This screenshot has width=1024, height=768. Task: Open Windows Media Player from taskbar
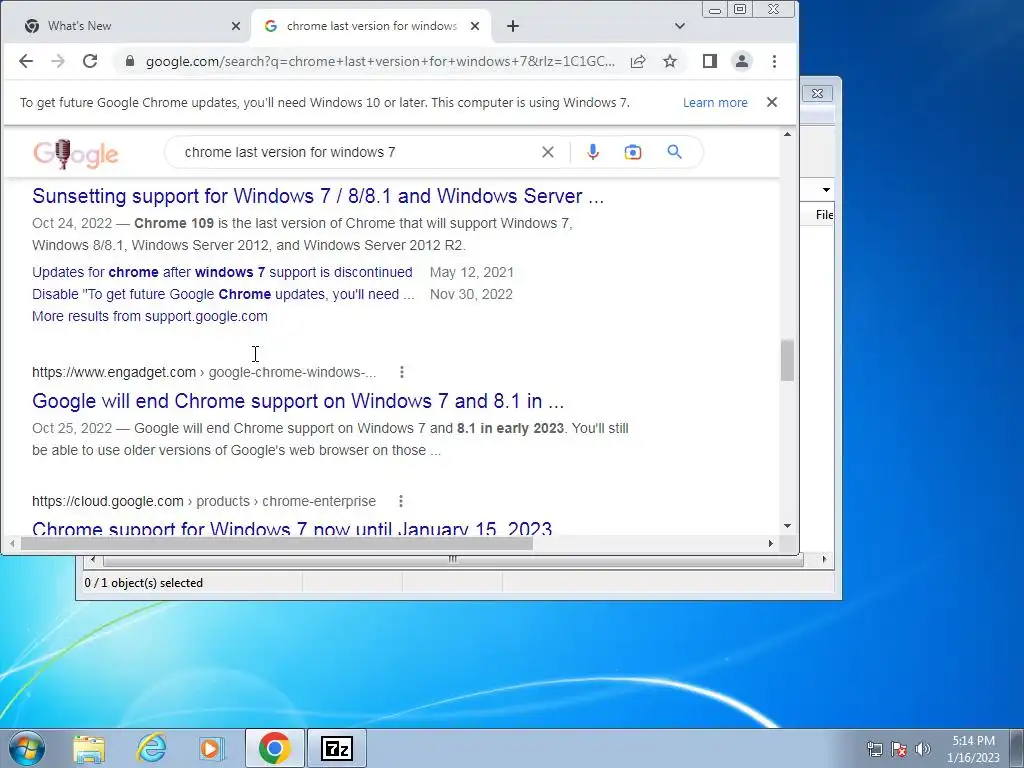coord(212,748)
